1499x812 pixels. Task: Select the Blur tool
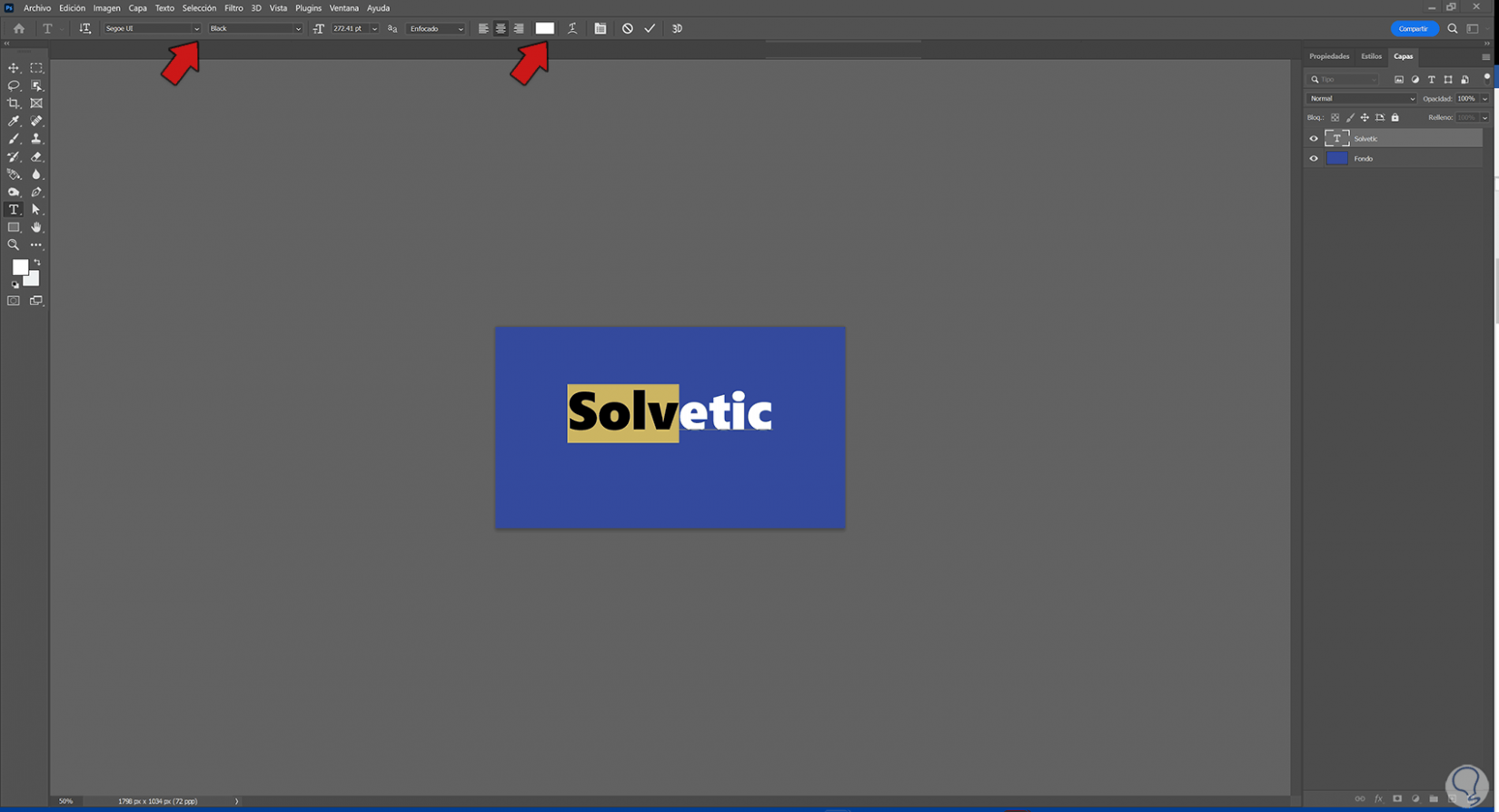(36, 174)
